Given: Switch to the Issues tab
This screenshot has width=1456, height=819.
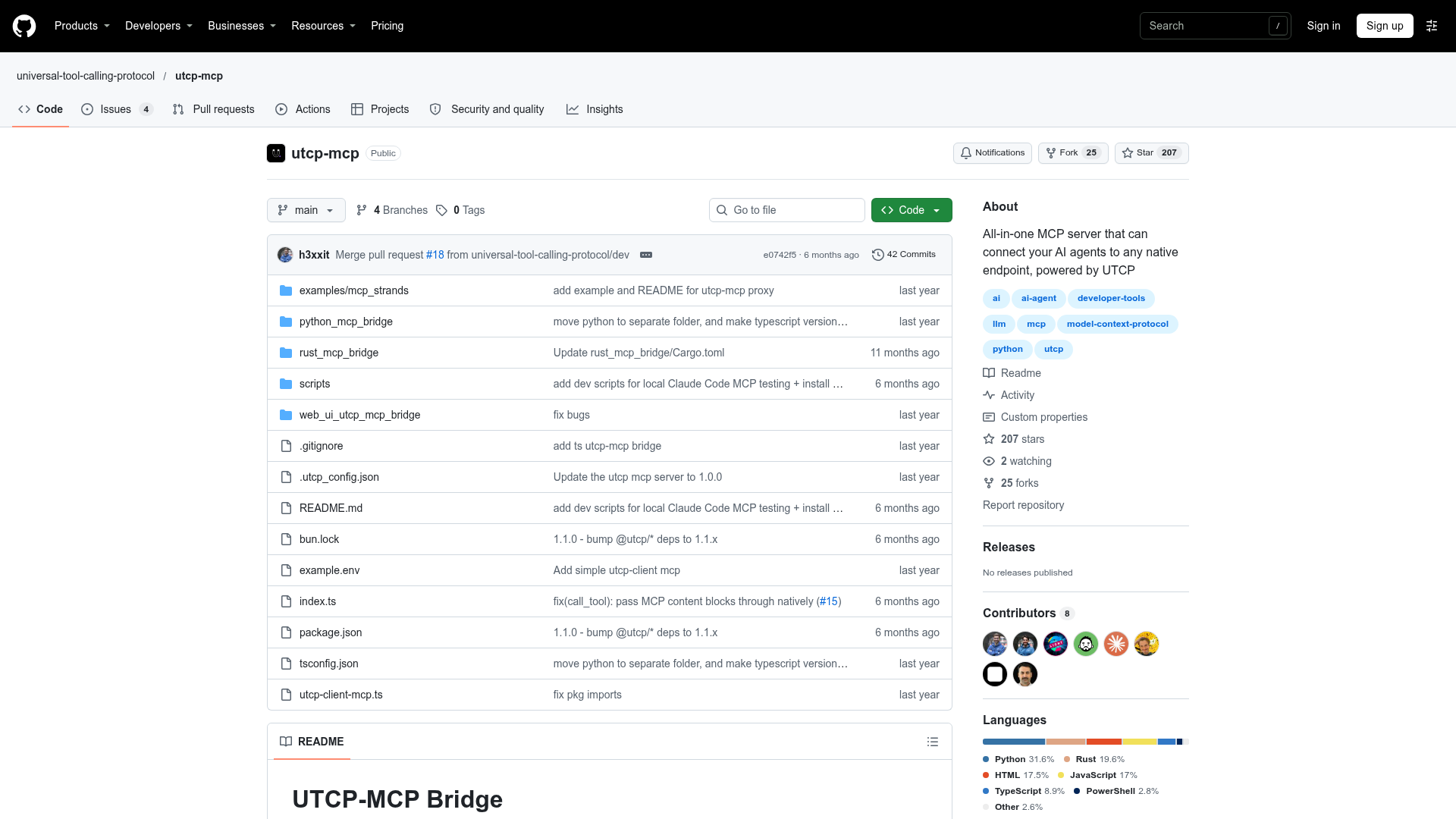Looking at the screenshot, I should [x=117, y=109].
